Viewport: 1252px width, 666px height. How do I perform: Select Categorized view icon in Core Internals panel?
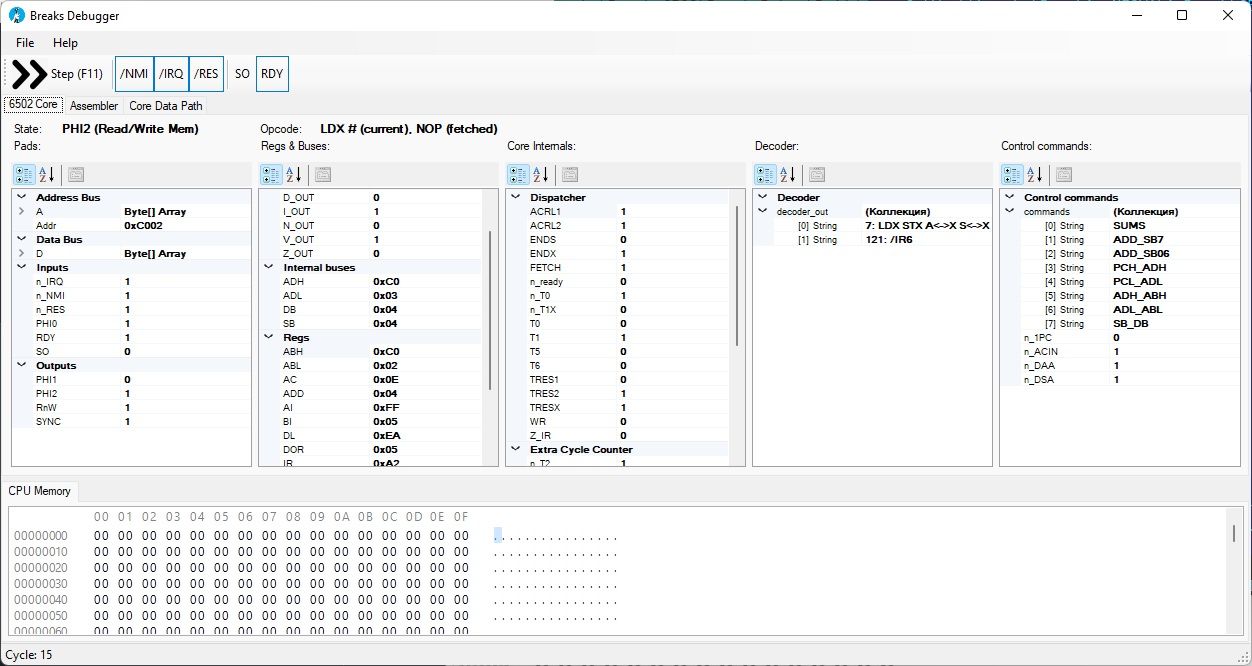(x=518, y=175)
